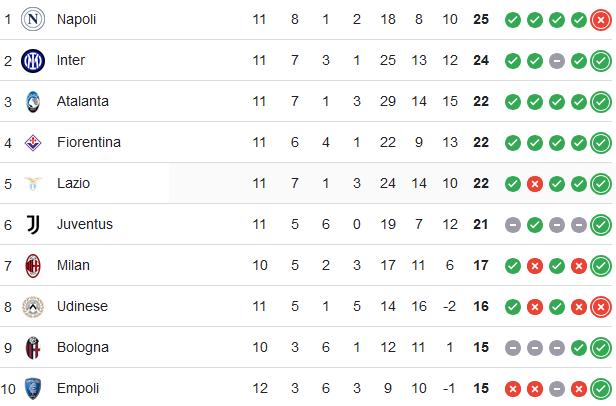Click Udinese's latest red loss icon
Screen dimensions: 616x406
pos(601,307)
